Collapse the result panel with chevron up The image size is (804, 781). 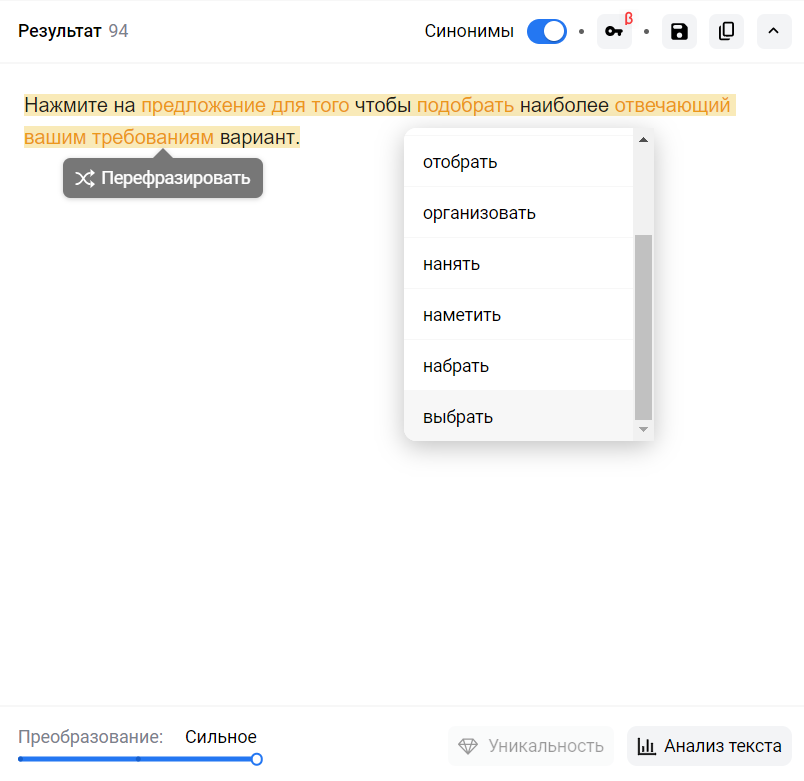(x=773, y=32)
